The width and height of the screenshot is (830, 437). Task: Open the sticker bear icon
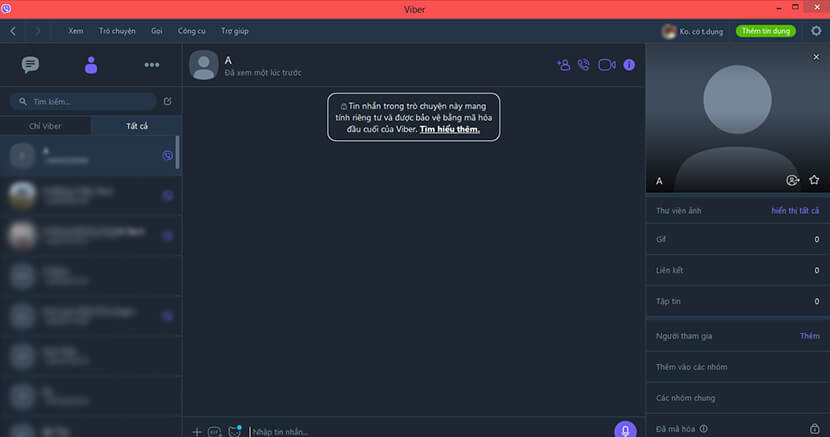pos(234,431)
